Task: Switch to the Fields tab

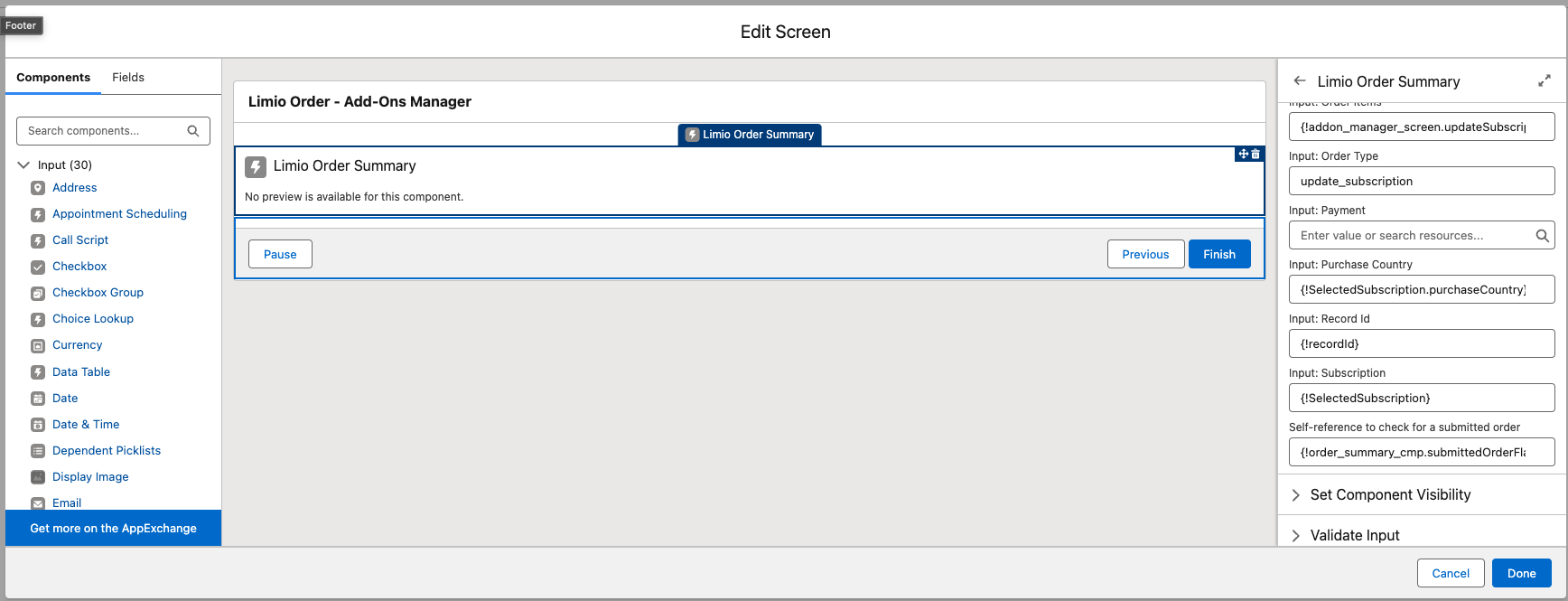Action: pyautogui.click(x=127, y=77)
